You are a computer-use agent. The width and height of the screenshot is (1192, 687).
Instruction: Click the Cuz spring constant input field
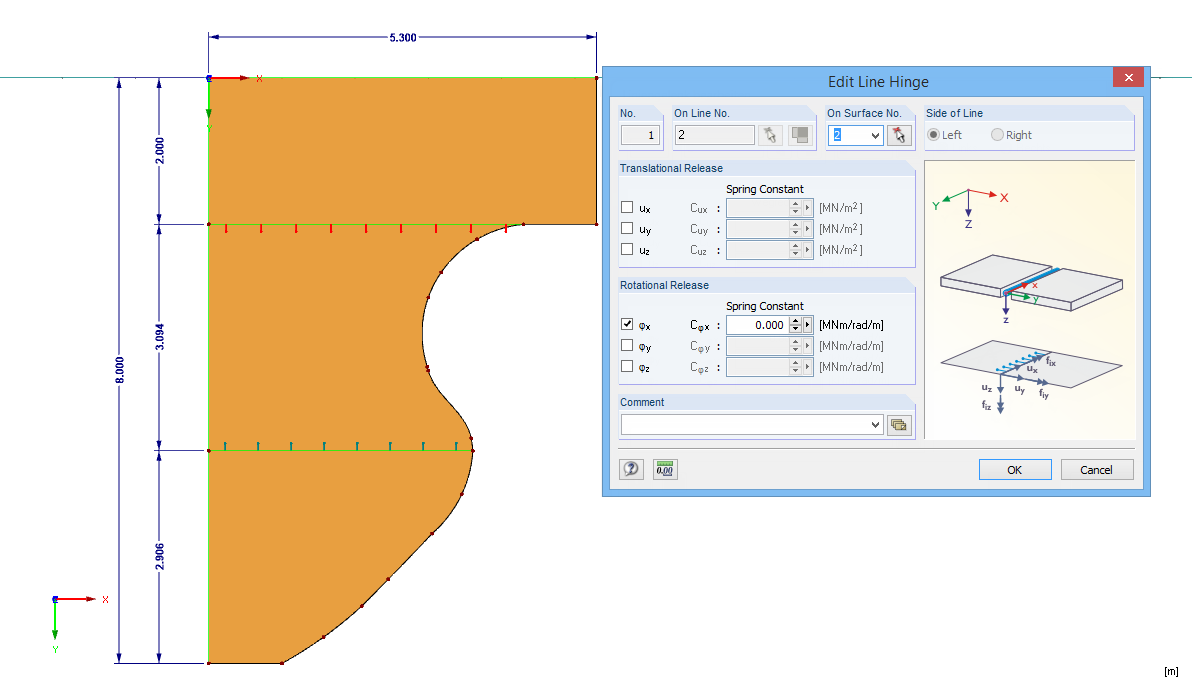[x=758, y=250]
